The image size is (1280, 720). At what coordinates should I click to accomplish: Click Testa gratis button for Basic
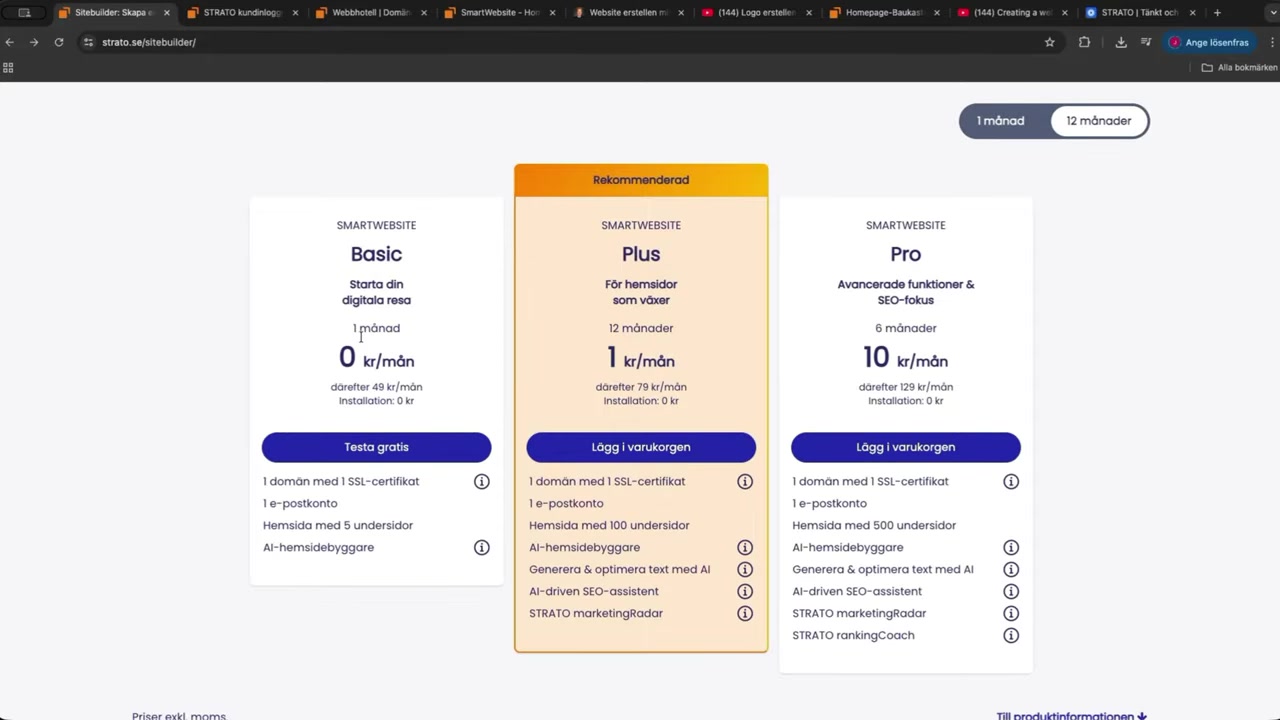[x=376, y=447]
